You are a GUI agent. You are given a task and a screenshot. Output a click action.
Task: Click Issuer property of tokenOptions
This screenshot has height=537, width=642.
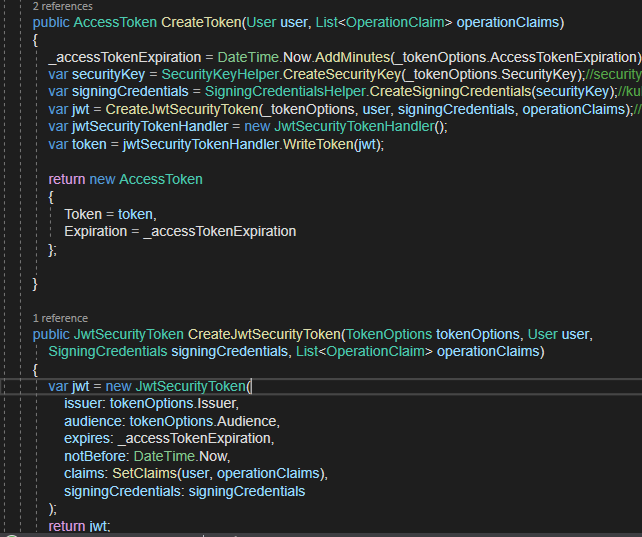pyautogui.click(x=216, y=404)
